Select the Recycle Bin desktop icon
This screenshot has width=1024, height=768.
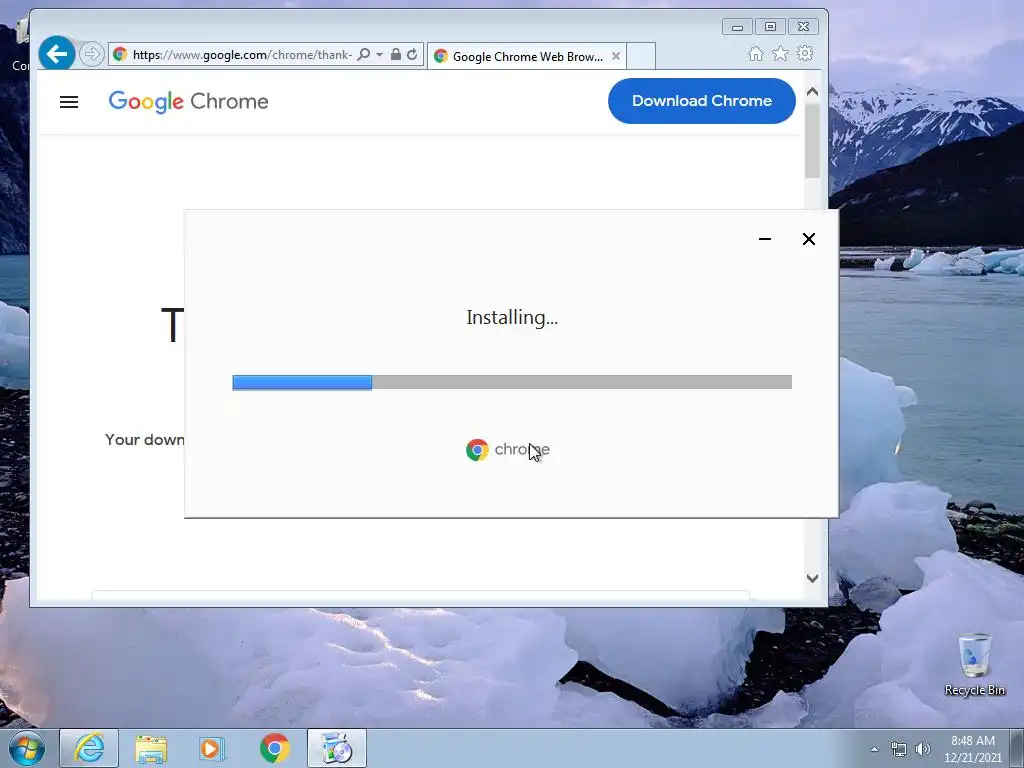click(974, 665)
